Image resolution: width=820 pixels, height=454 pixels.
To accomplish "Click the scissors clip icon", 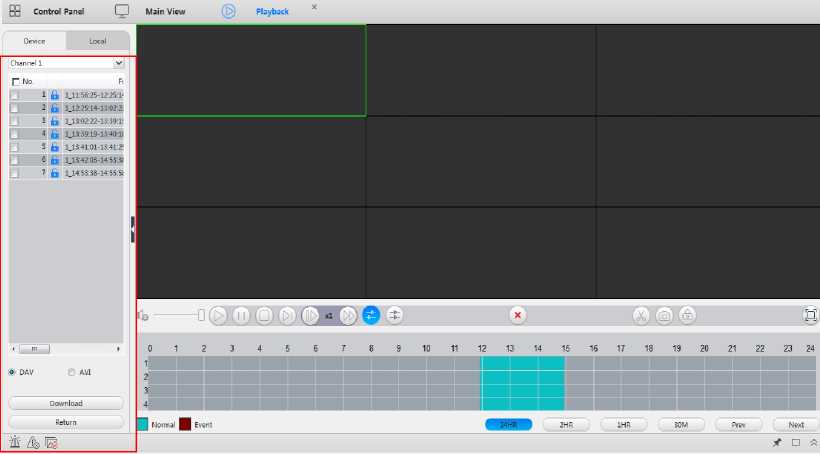I will 640,315.
